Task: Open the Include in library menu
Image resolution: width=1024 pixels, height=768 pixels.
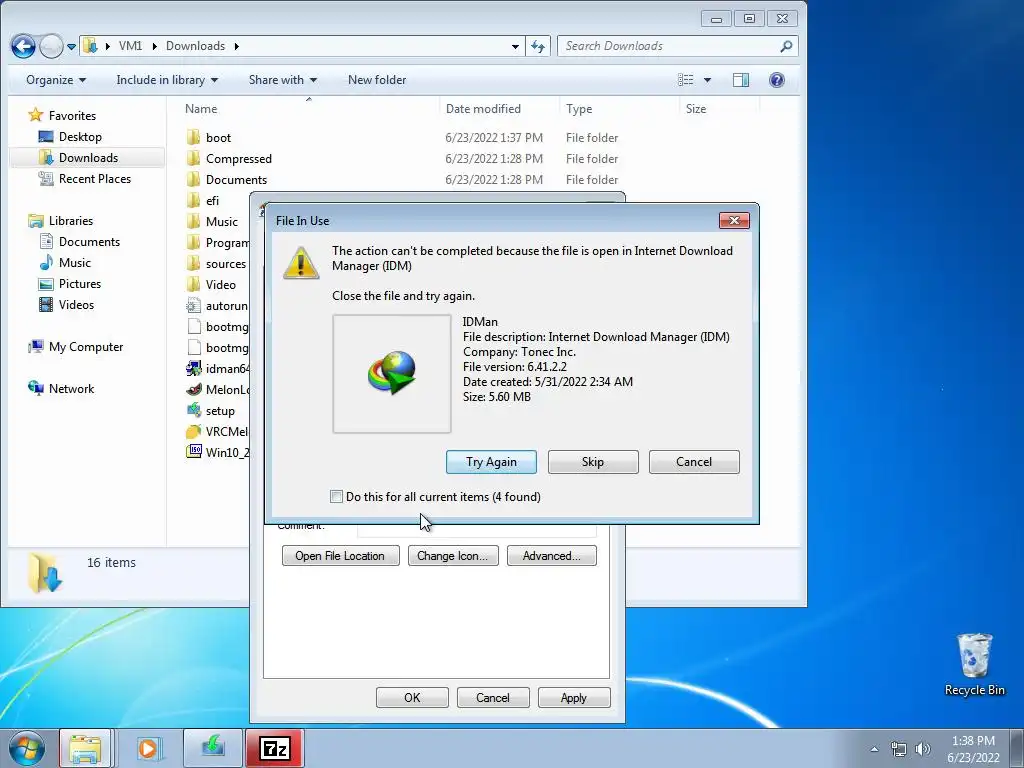Action: (x=167, y=80)
